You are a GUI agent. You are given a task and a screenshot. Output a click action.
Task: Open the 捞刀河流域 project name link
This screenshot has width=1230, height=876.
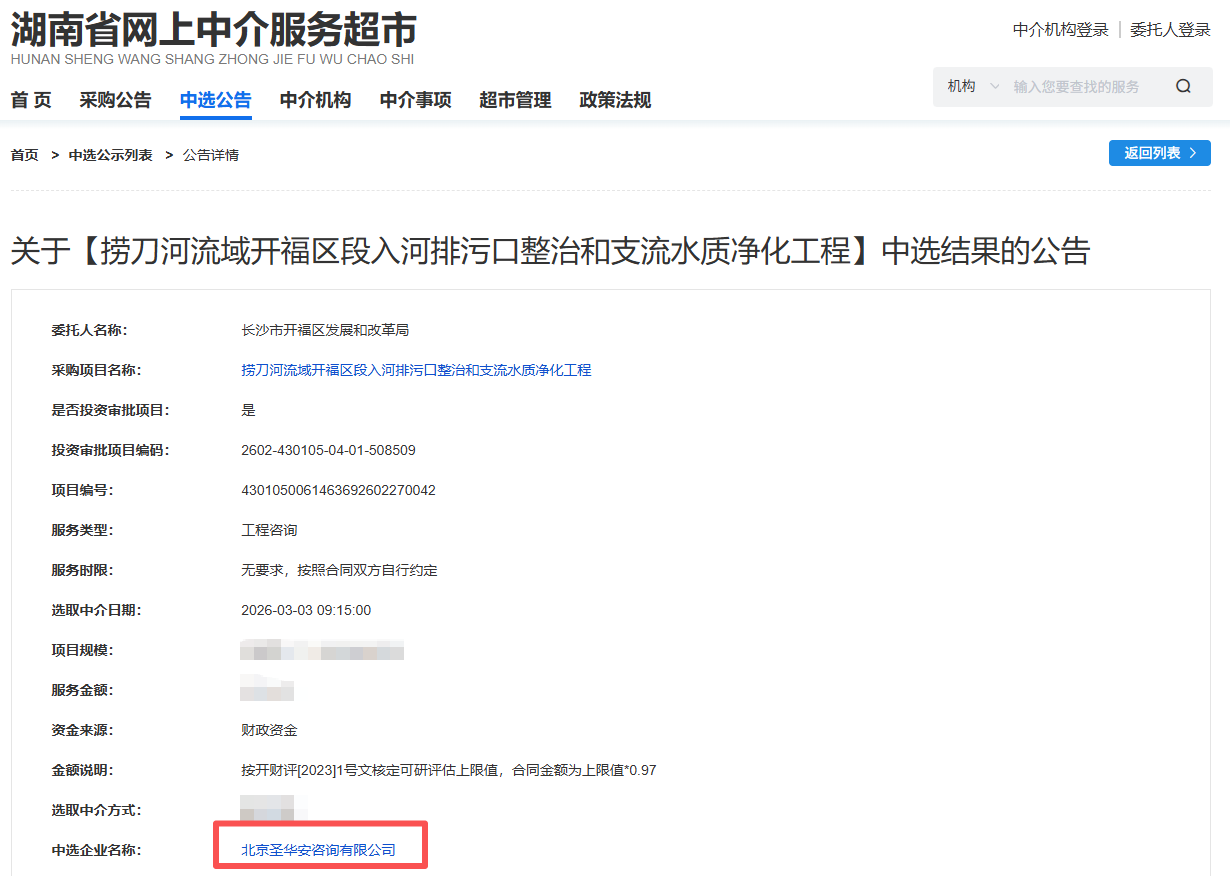pyautogui.click(x=416, y=369)
